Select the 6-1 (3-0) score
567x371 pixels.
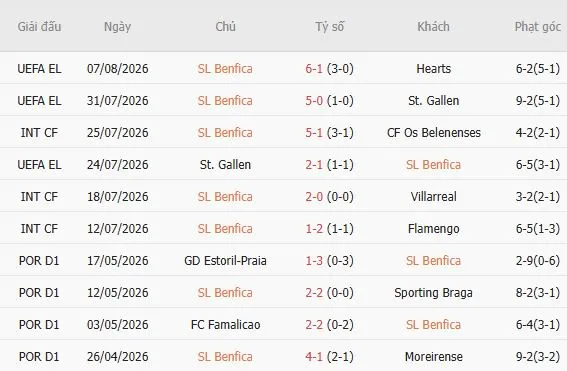[x=329, y=69]
